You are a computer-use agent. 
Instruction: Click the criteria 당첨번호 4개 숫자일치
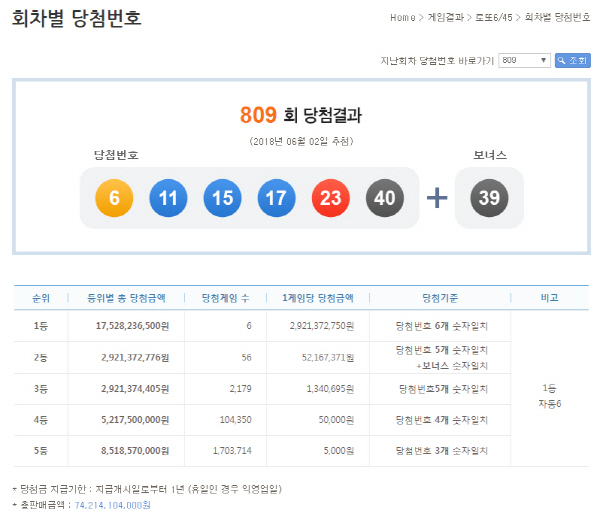click(442, 420)
